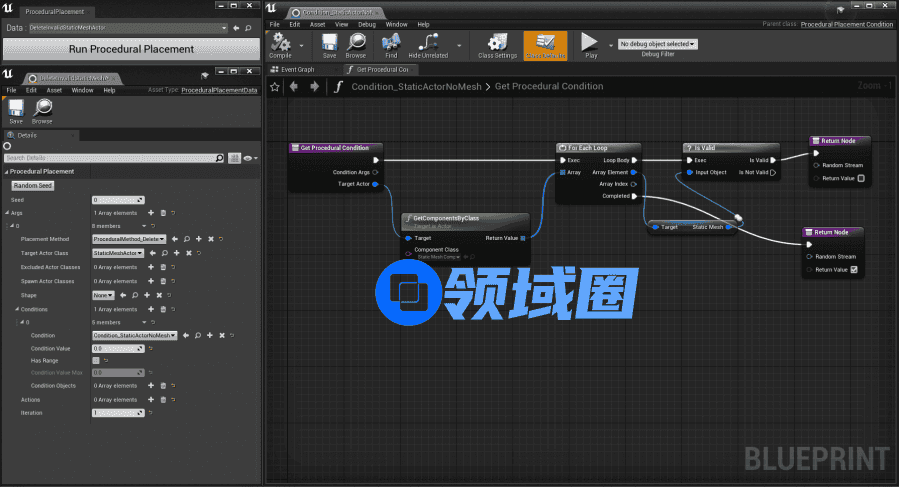899x487 pixels.
Task: Switch to the Event Graph tab
Action: click(297, 70)
